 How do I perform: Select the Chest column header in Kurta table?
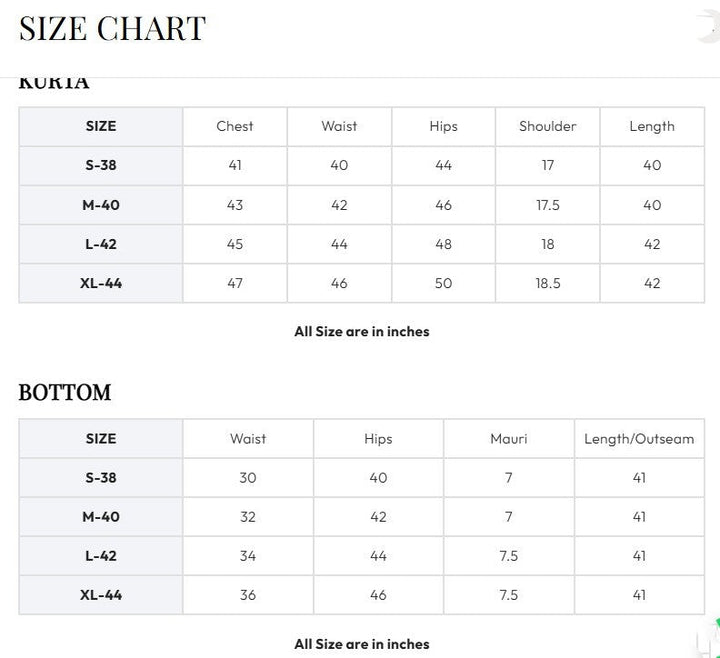tap(235, 126)
